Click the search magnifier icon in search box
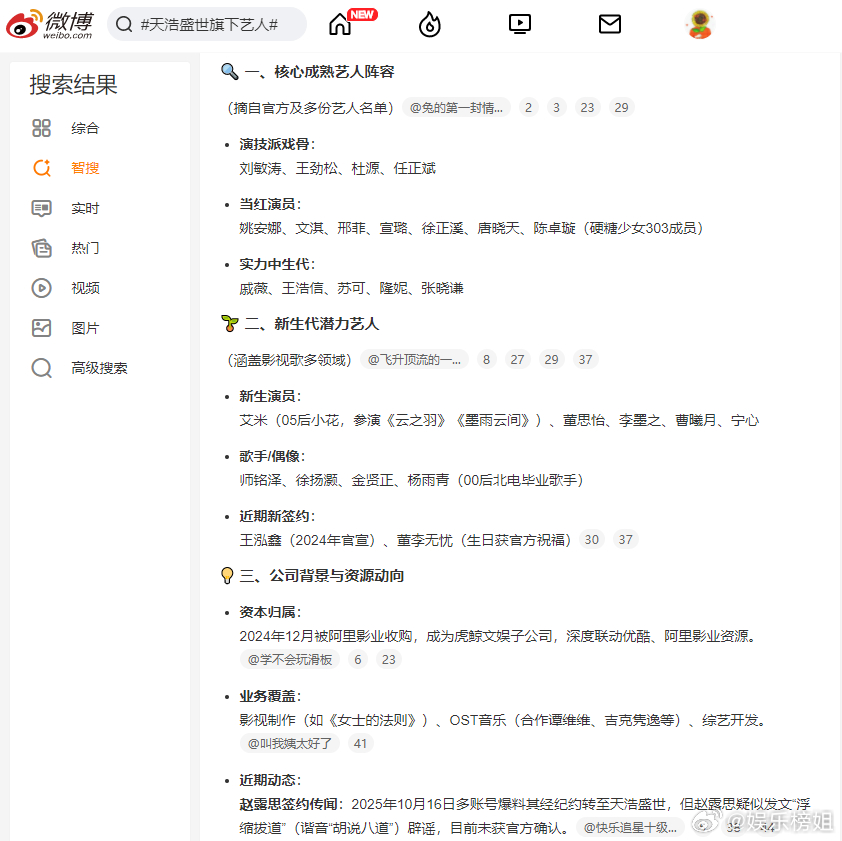 pos(124,24)
